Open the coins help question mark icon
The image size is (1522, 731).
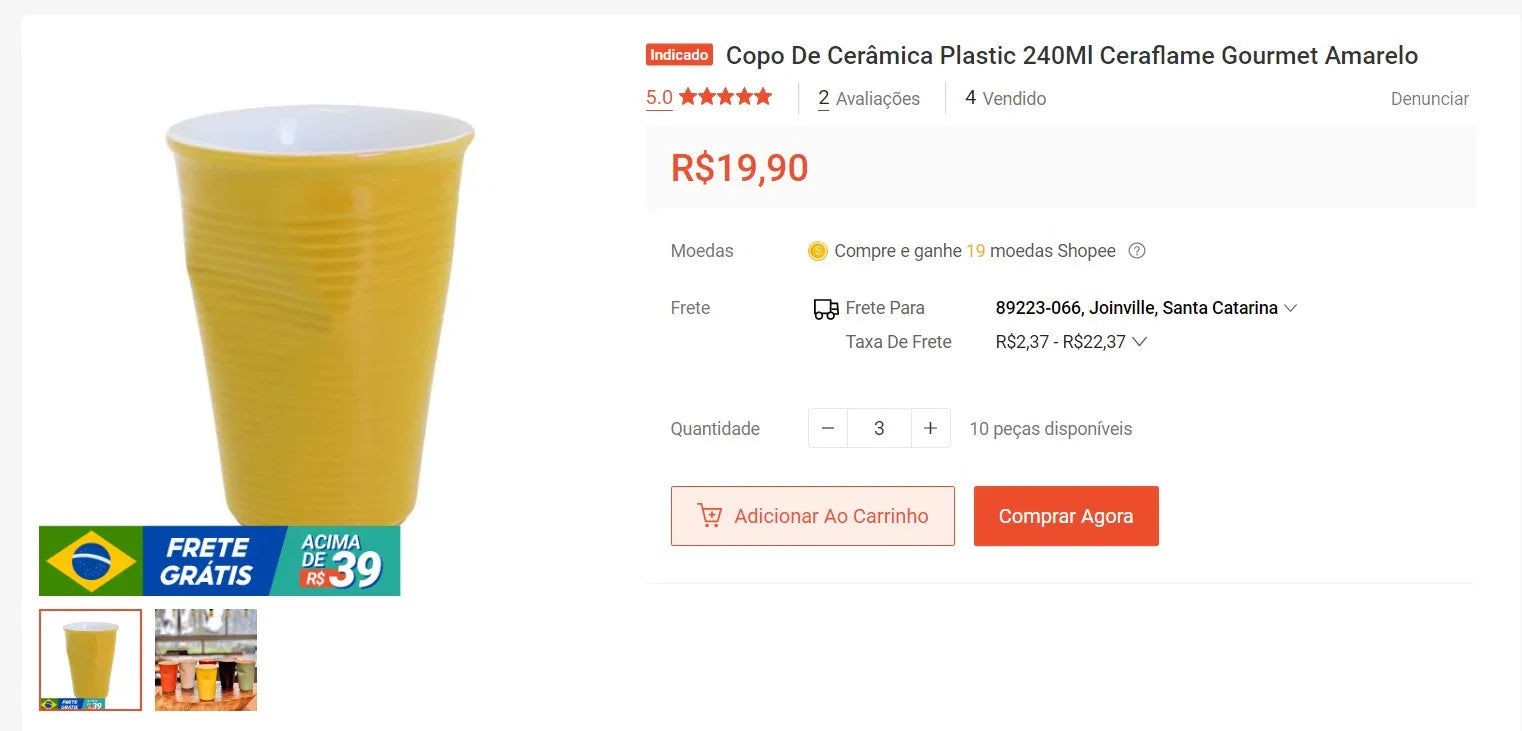[x=1137, y=251]
